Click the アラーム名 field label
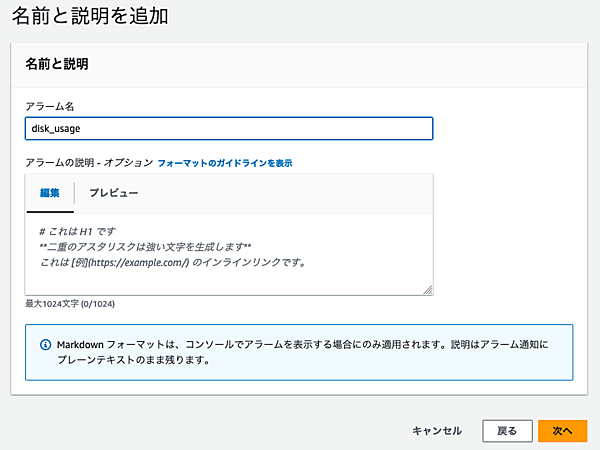Screen dimensions: 600x450 pos(50,106)
